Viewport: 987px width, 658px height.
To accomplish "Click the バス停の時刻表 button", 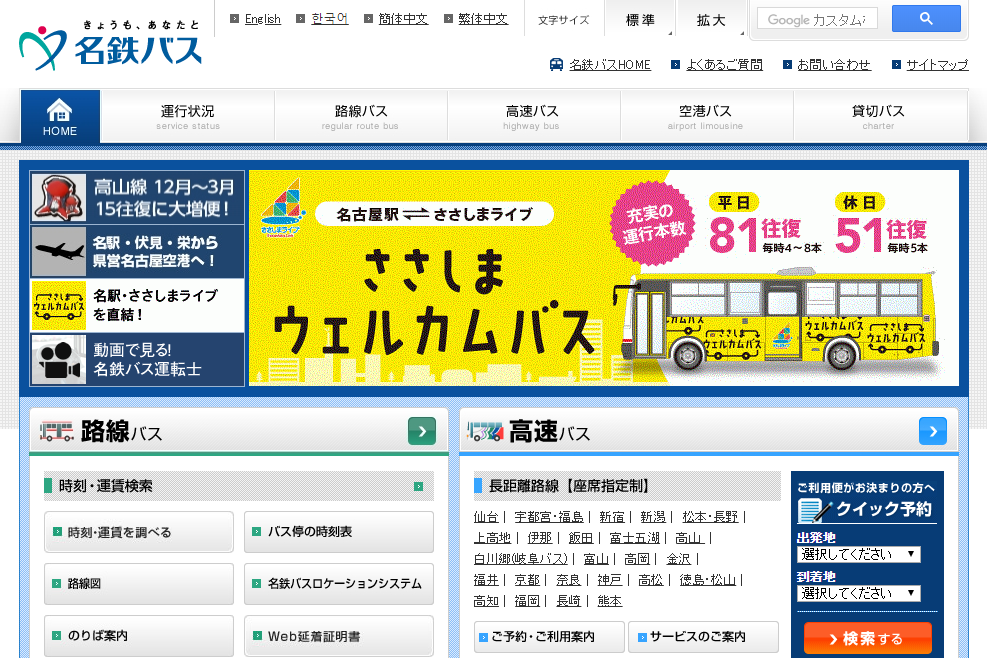I will coord(339,532).
